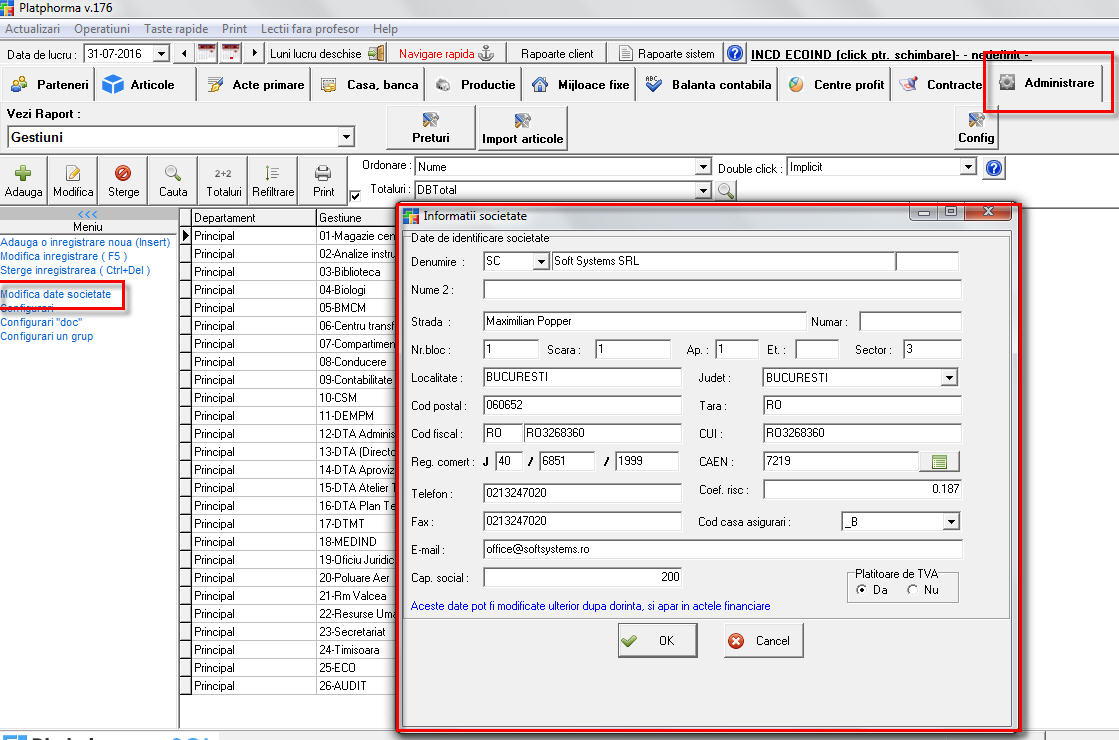Open Mijloace fixe module
The height and width of the screenshot is (740, 1119).
579,84
